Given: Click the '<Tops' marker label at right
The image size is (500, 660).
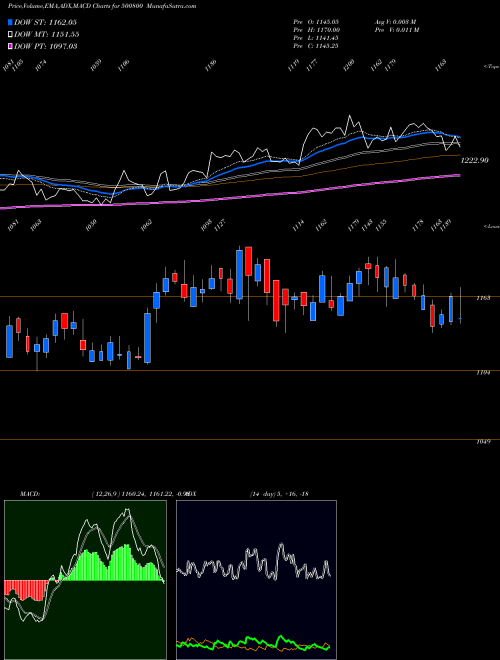Looking at the screenshot, I should tap(491, 67).
